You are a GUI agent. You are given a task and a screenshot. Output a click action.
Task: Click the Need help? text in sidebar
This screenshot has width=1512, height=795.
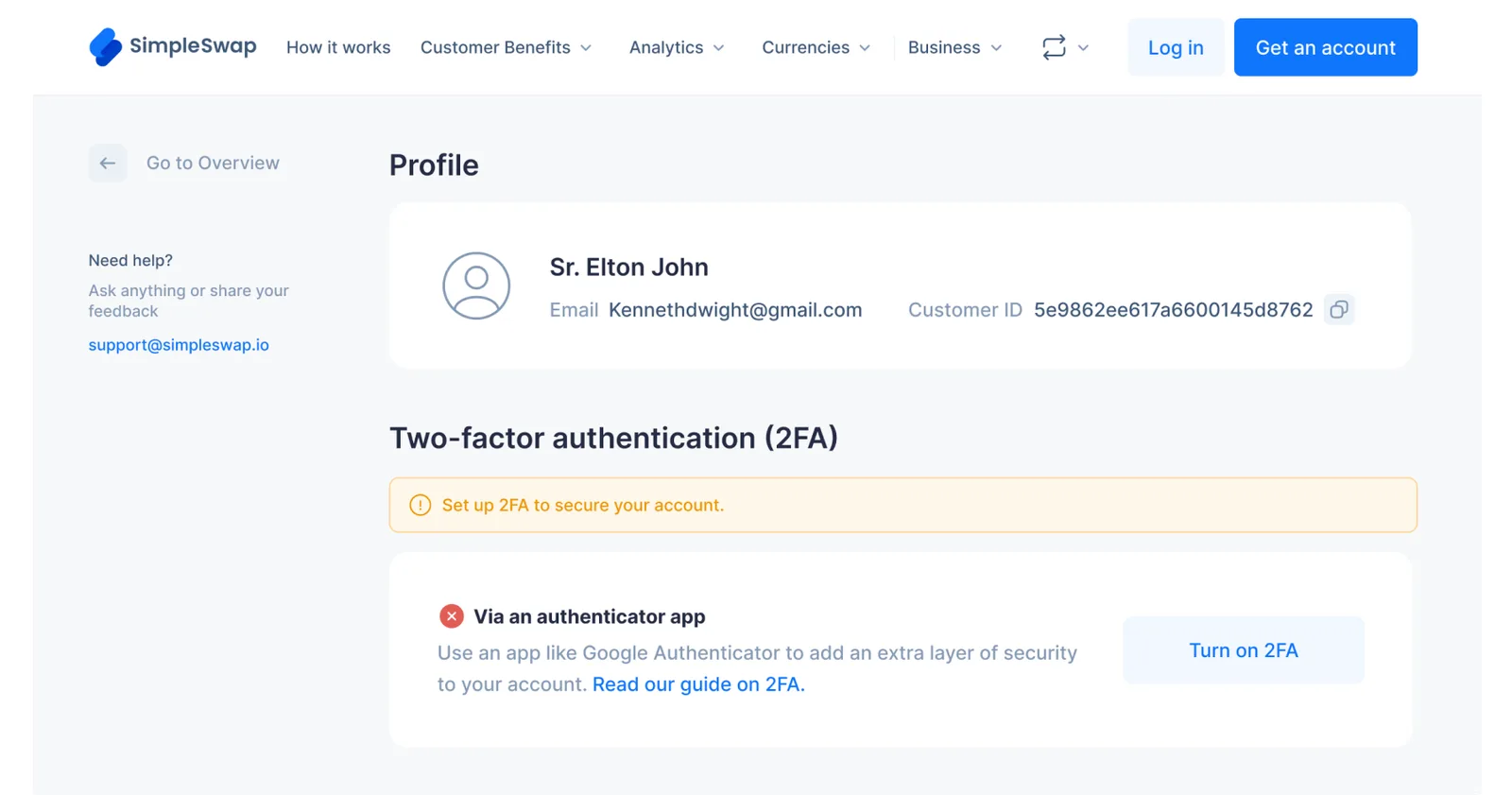130,260
